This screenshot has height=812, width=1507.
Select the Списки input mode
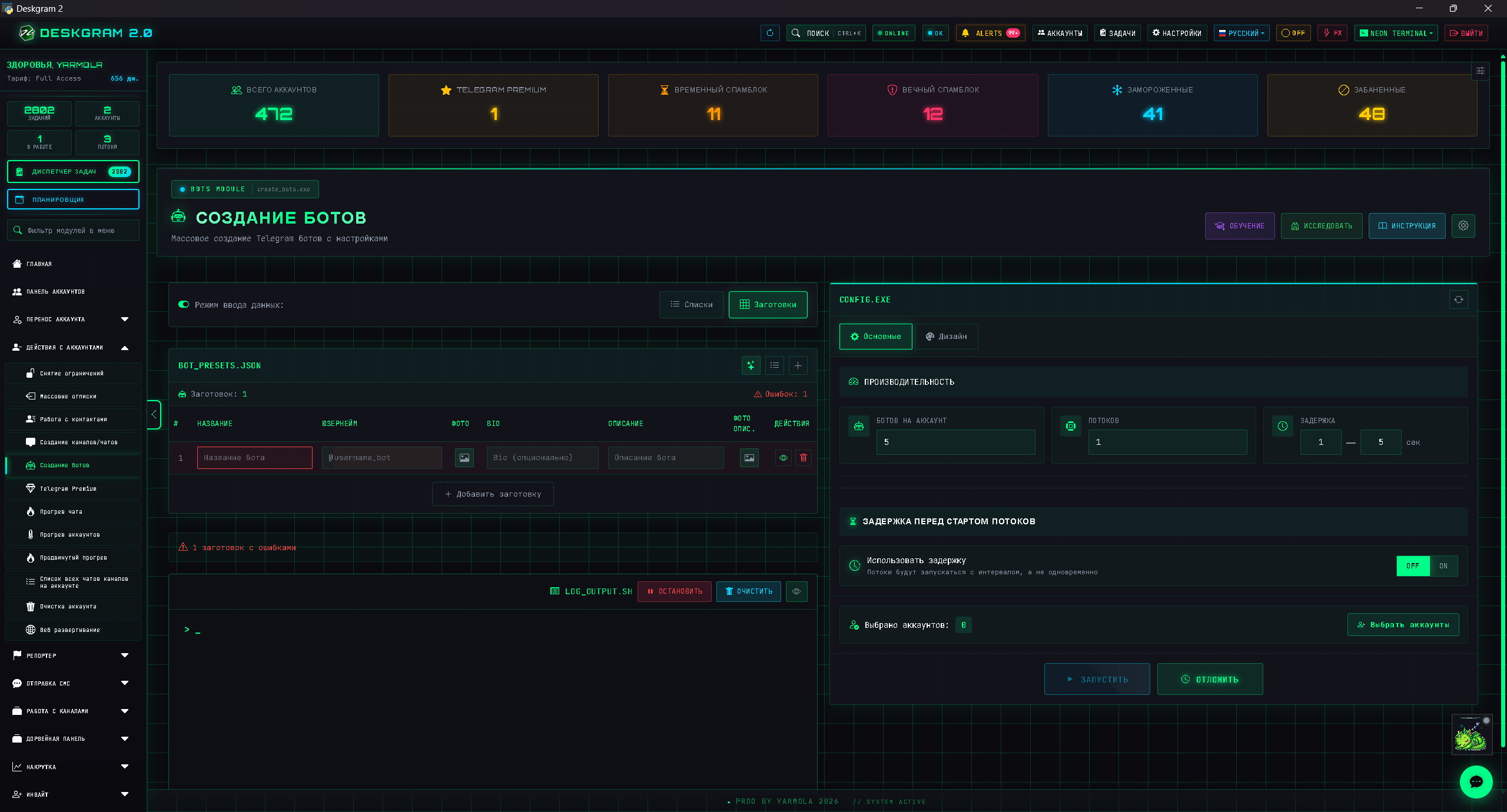692,305
